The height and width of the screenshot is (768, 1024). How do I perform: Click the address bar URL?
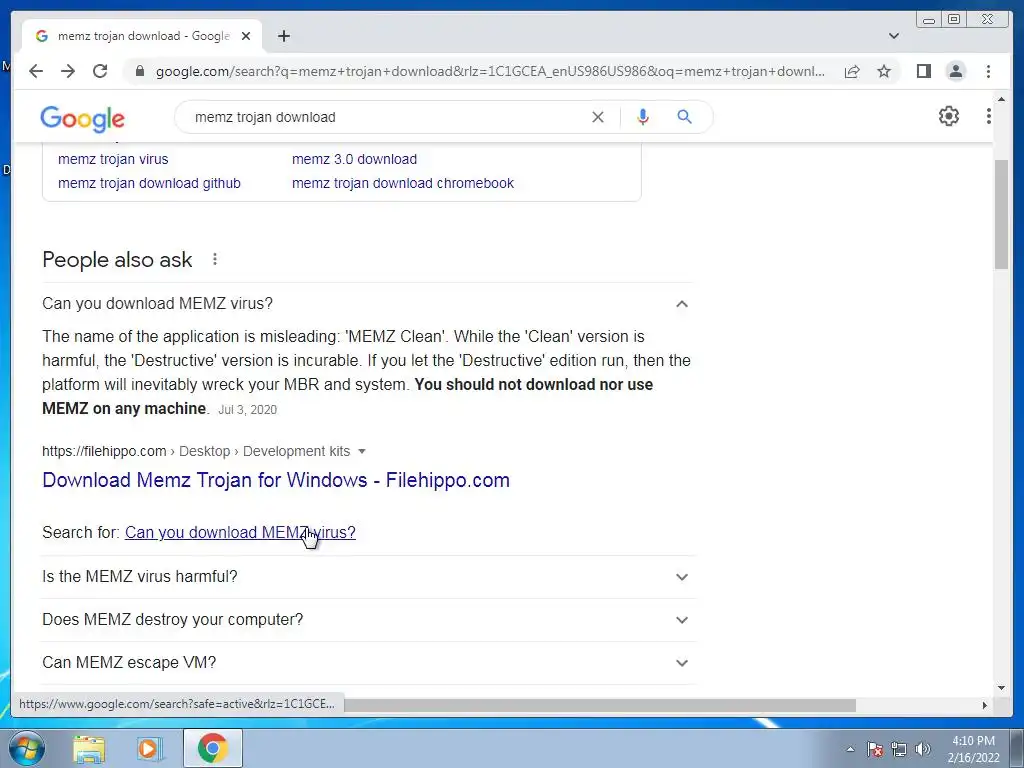click(x=490, y=71)
